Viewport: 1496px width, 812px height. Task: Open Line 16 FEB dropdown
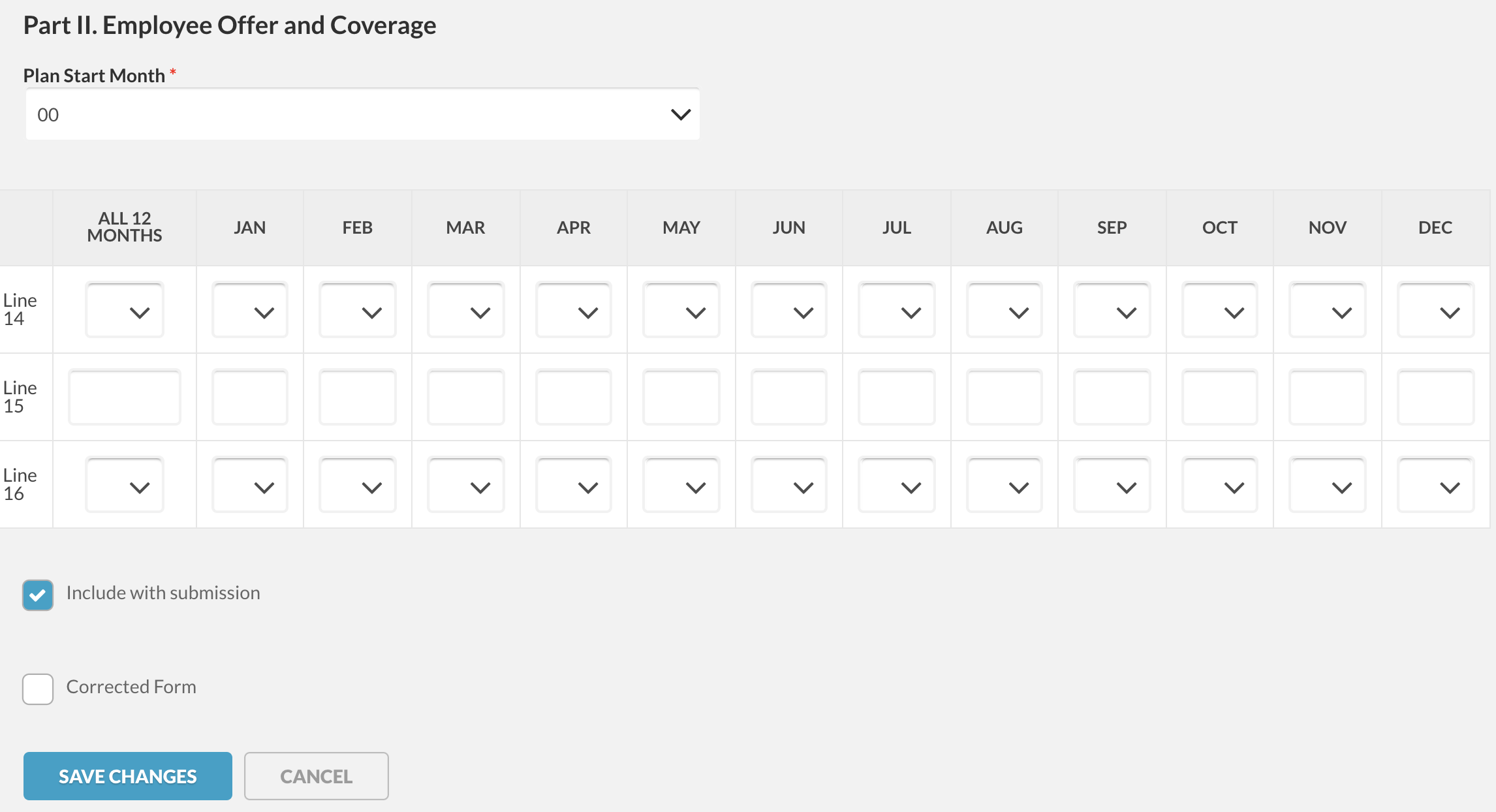click(357, 484)
